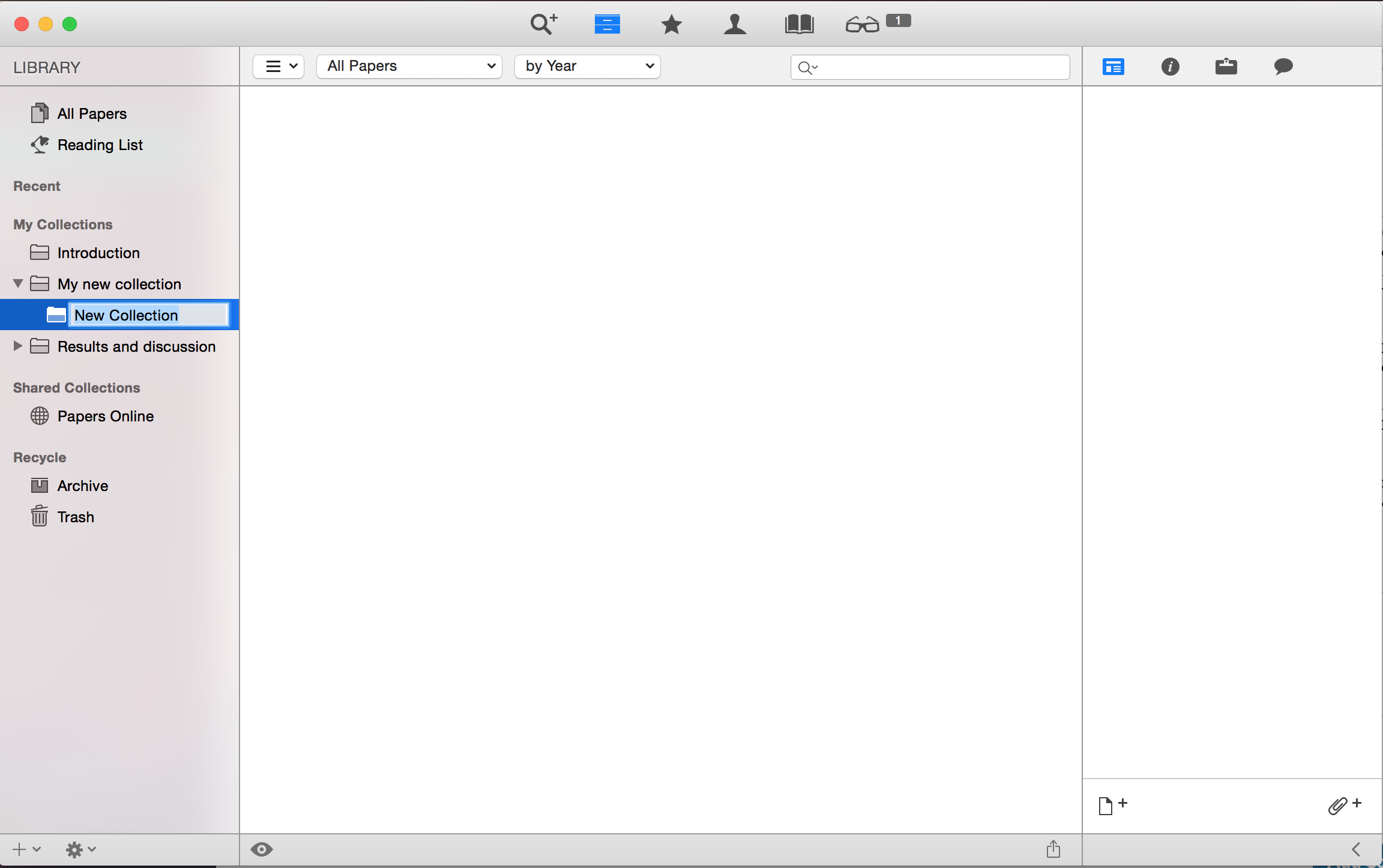Open the Authors person view
1383x868 pixels.
pyautogui.click(x=735, y=25)
